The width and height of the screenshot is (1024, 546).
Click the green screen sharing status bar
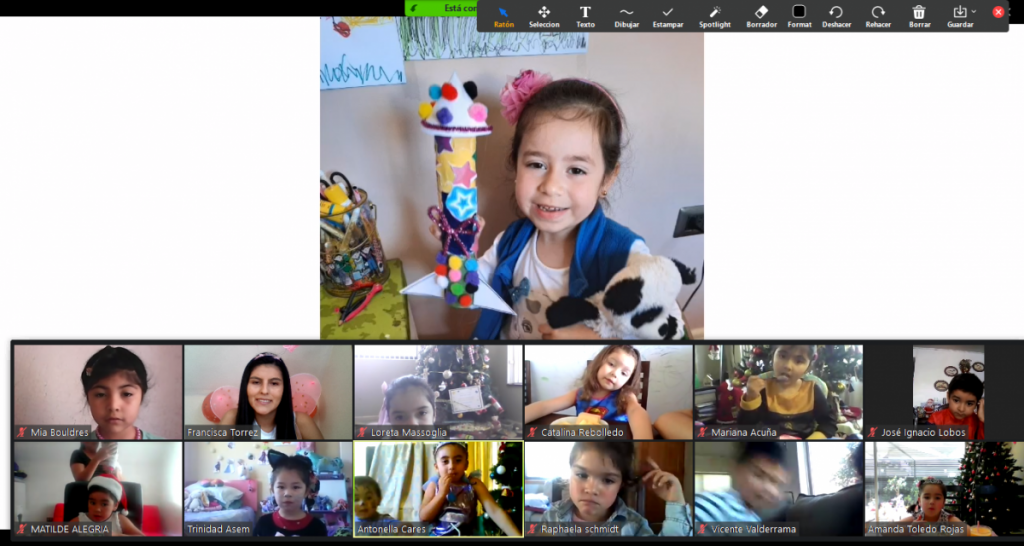click(440, 8)
